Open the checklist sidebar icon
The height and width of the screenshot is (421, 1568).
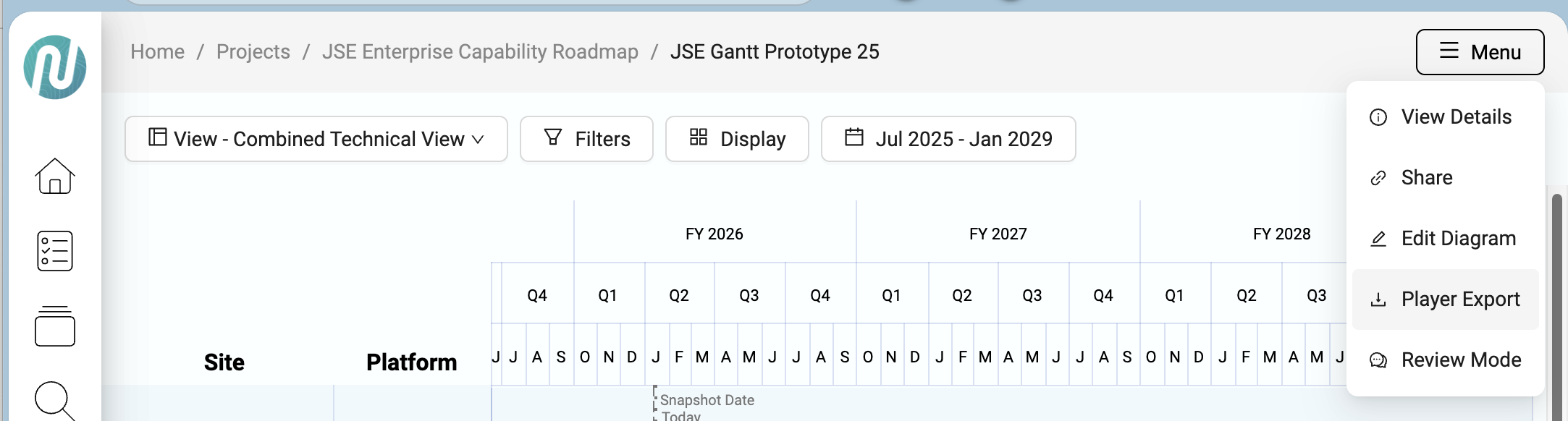coord(55,251)
